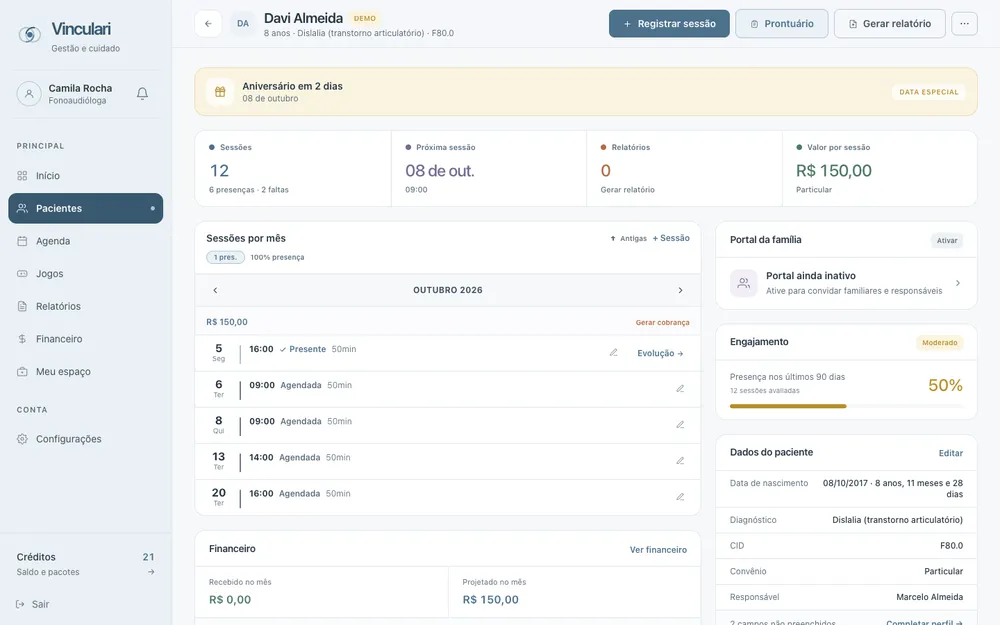Edit the scheduled session on day 6
Viewport: 1000px width, 625px height.
pos(680,388)
